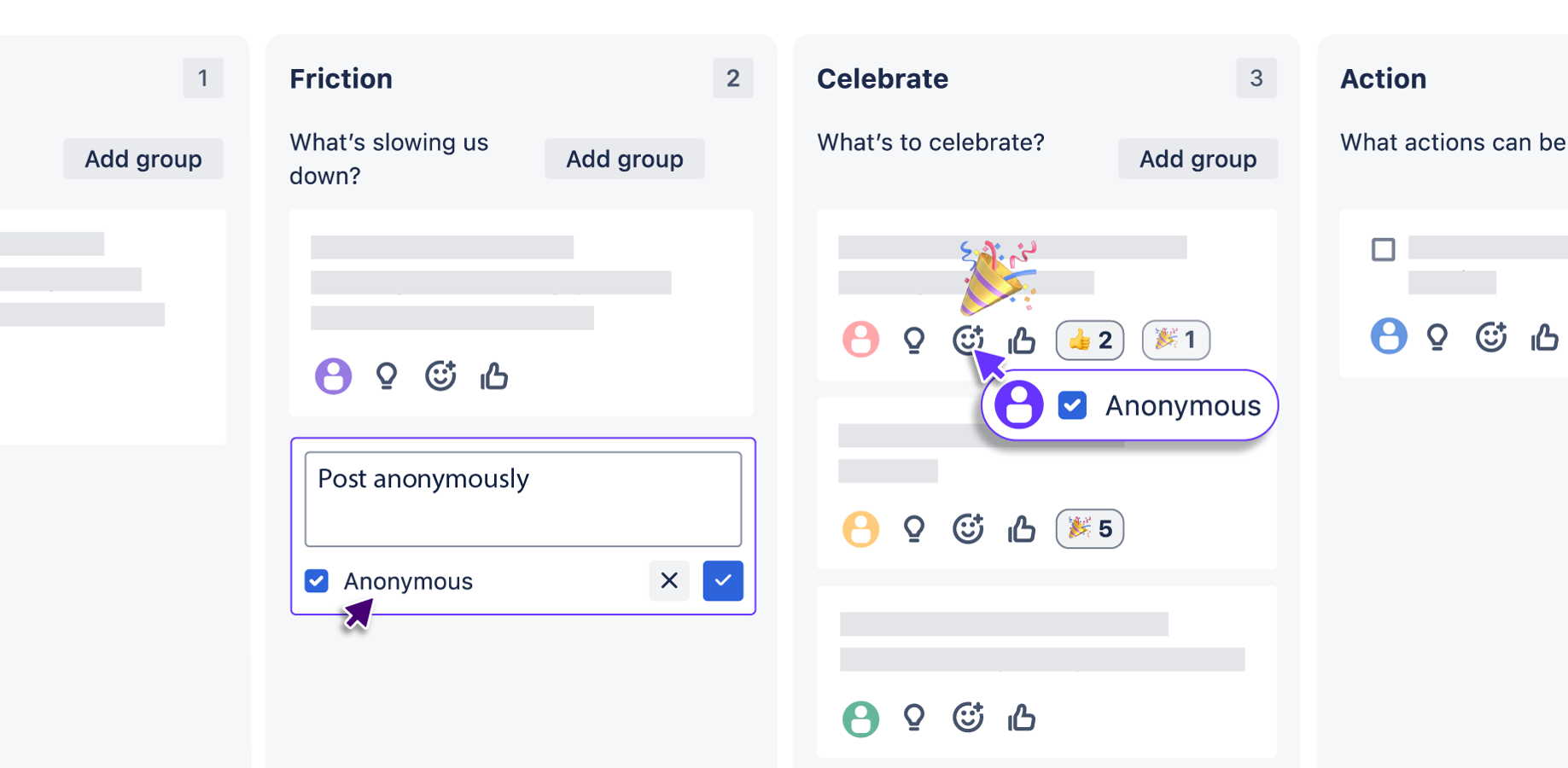1568x768 pixels.
Task: Click the thumbs-up reaction count of 2
Action: point(1090,340)
